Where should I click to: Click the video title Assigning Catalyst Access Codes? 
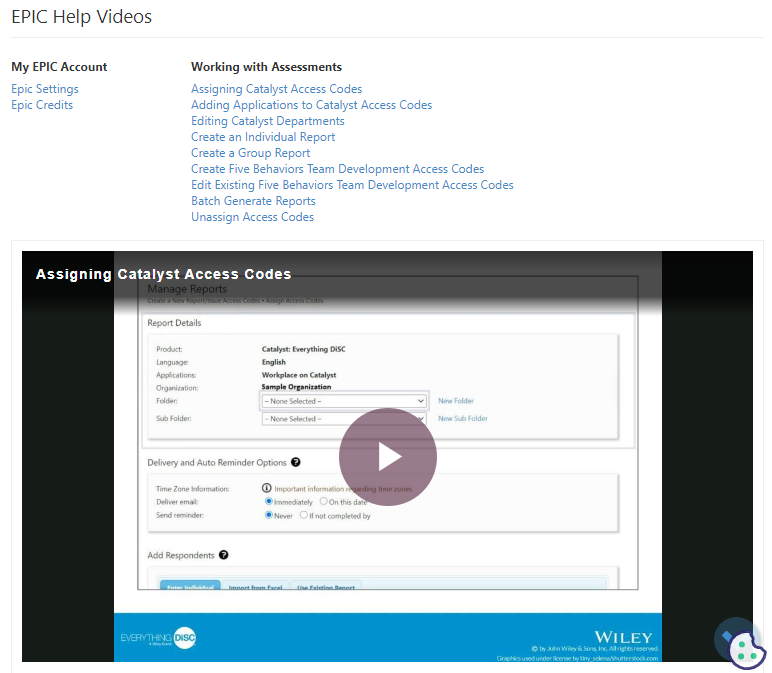click(163, 274)
